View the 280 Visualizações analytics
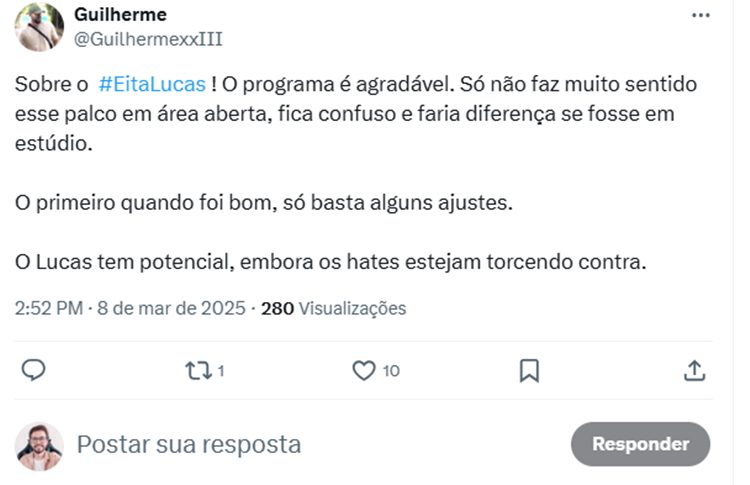Viewport: 750px width, 485px height. pos(333,308)
